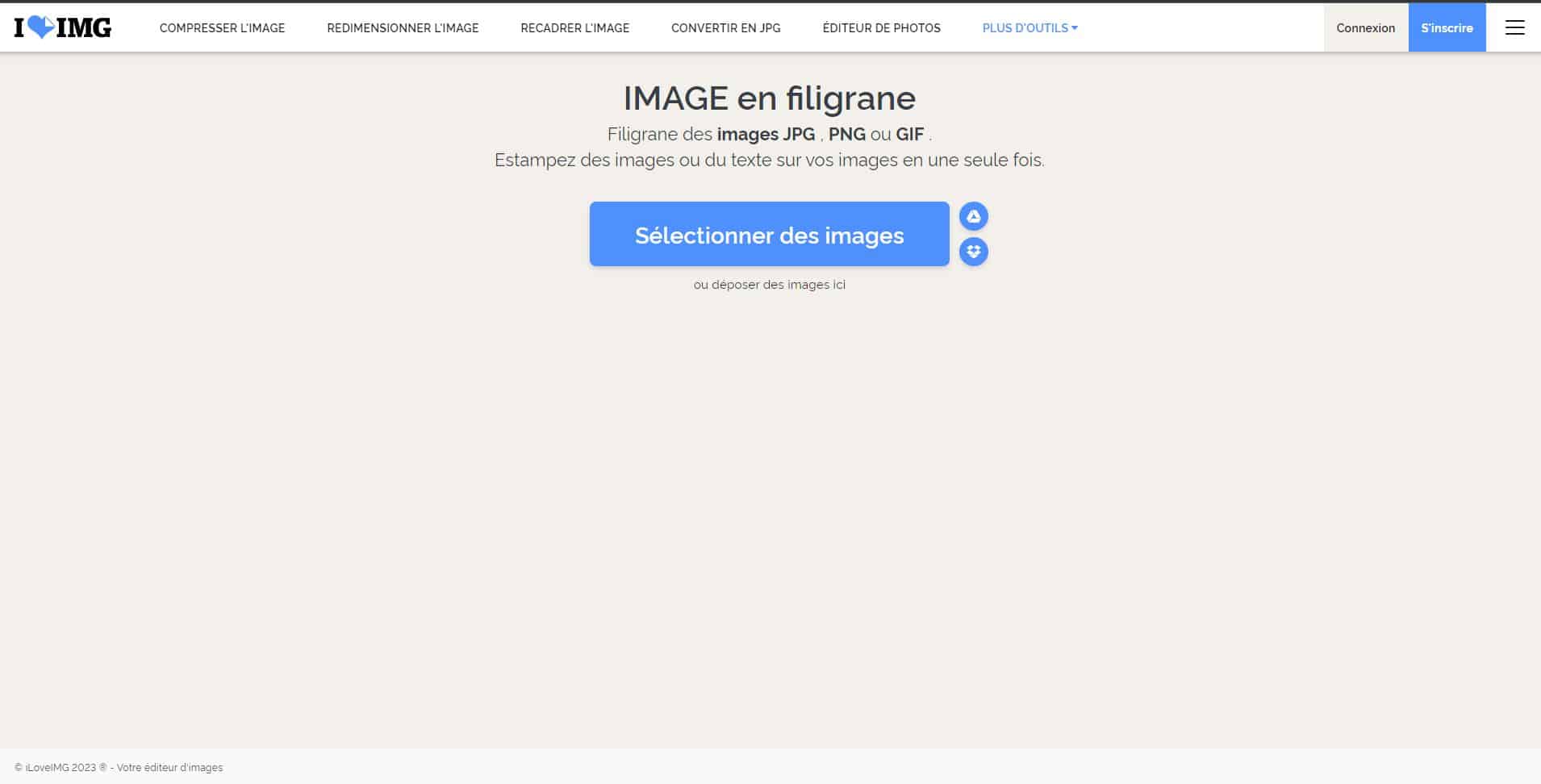Screen dimensions: 1541x784
Task: Open REDIMENSIONNER L'IMAGE tool
Action: (x=403, y=27)
